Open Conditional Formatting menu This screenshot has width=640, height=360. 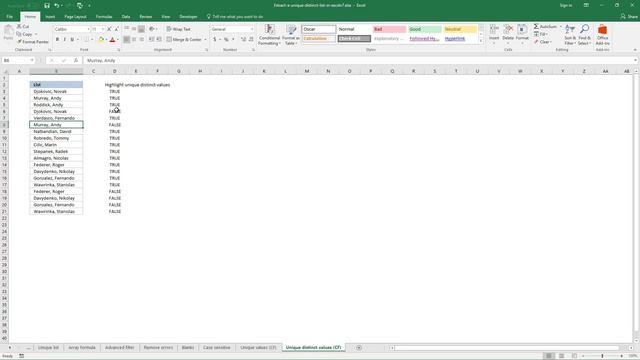(x=269, y=35)
